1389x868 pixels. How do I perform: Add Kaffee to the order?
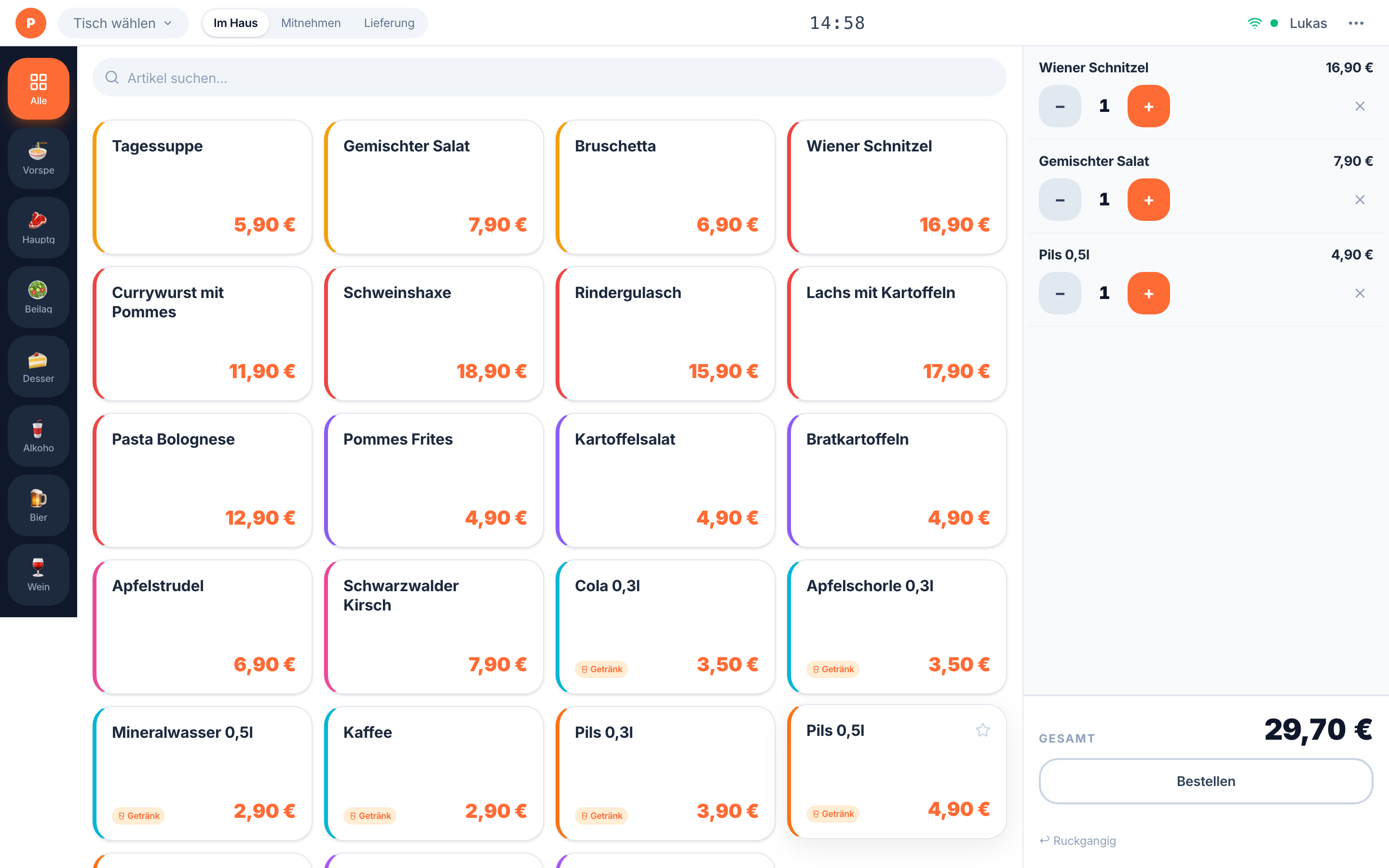click(x=434, y=773)
